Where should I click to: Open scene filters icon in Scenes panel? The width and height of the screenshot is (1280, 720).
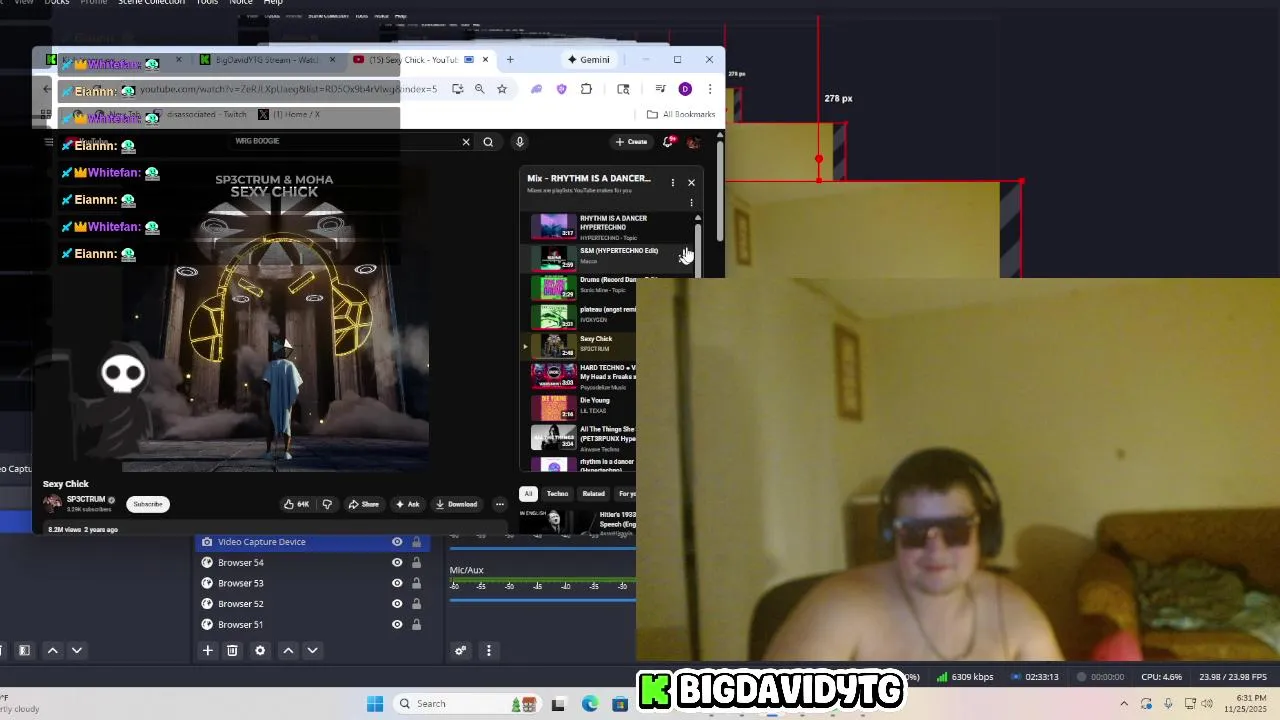[x=24, y=650]
